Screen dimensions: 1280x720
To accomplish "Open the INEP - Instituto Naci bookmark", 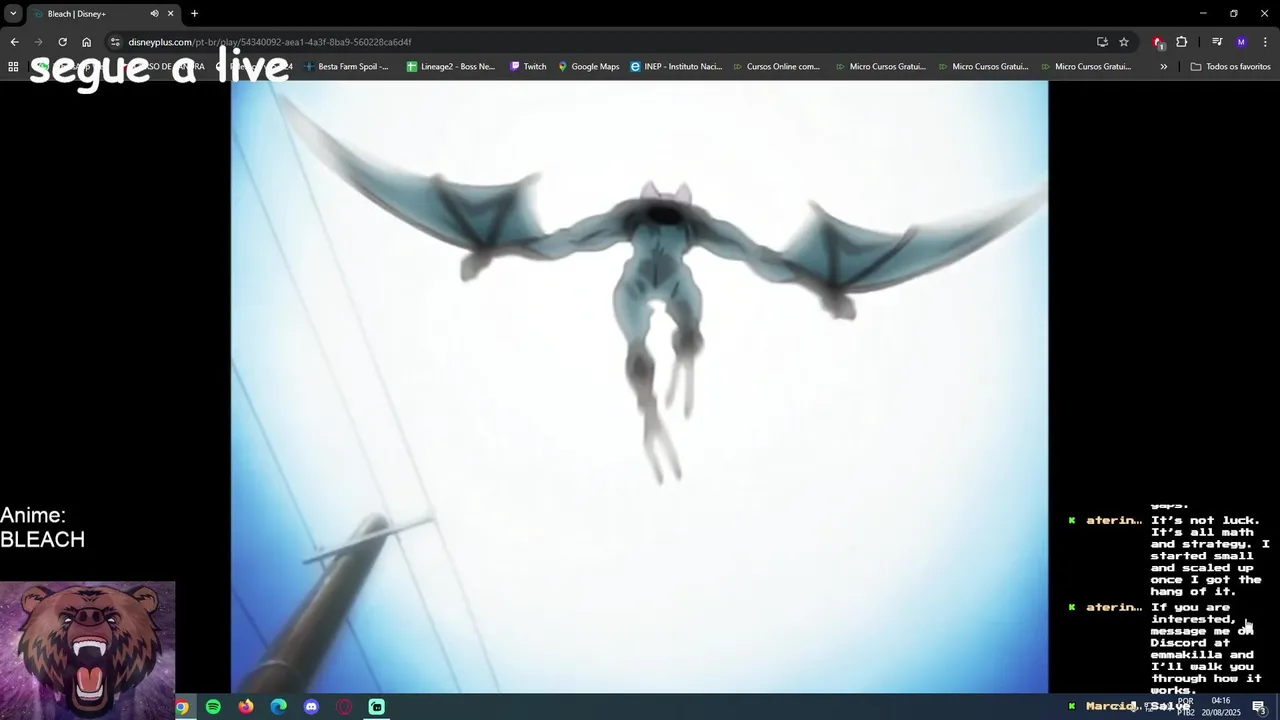I will tap(676, 67).
